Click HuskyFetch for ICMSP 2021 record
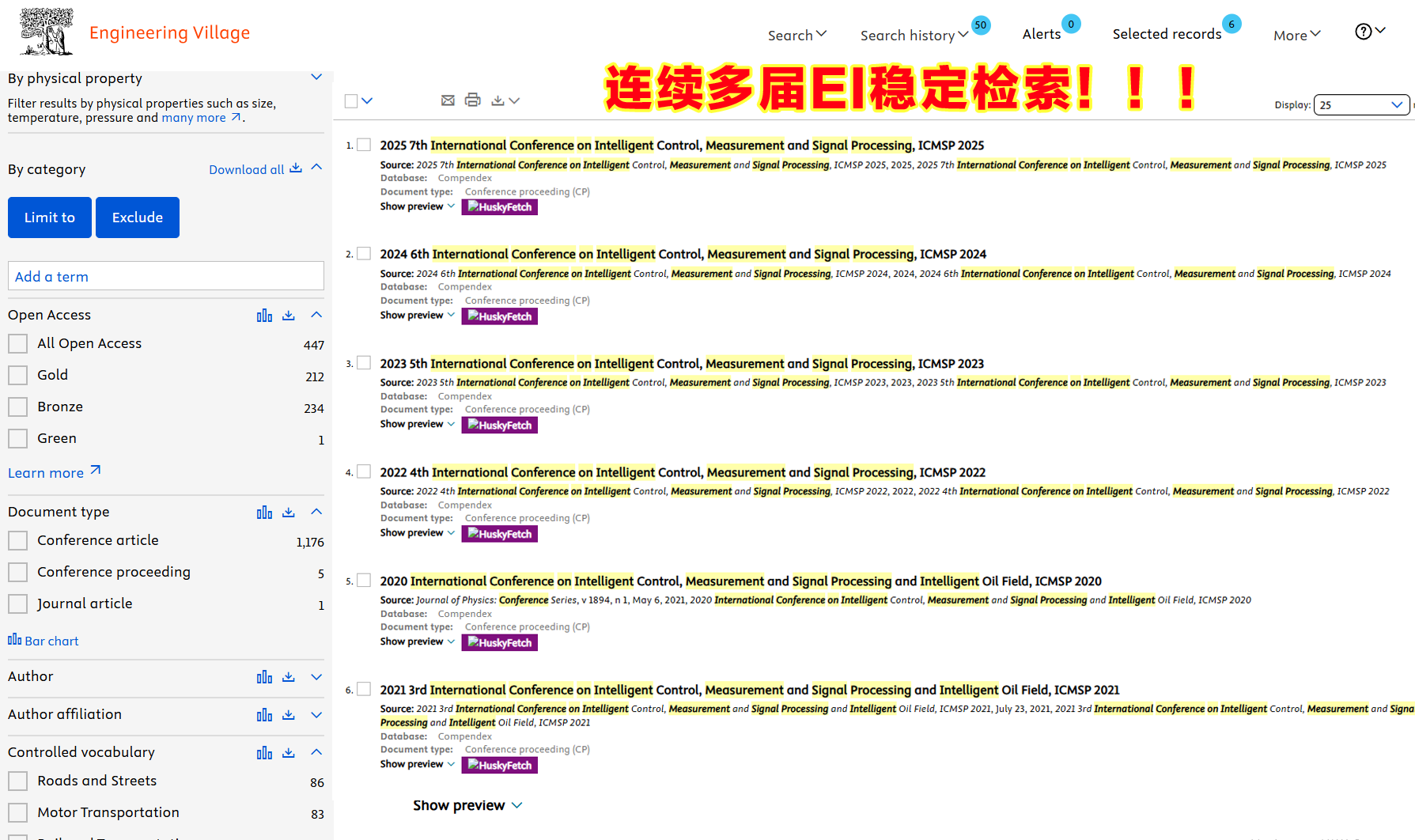1415x840 pixels. [x=500, y=766]
